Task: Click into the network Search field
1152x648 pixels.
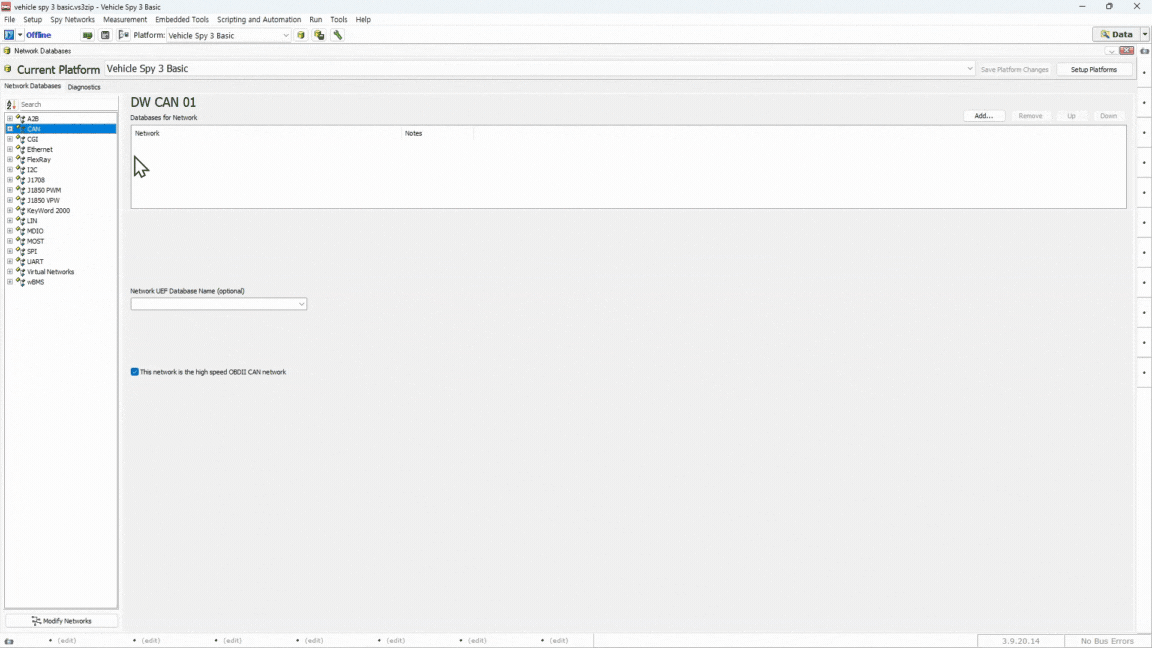Action: click(x=66, y=104)
